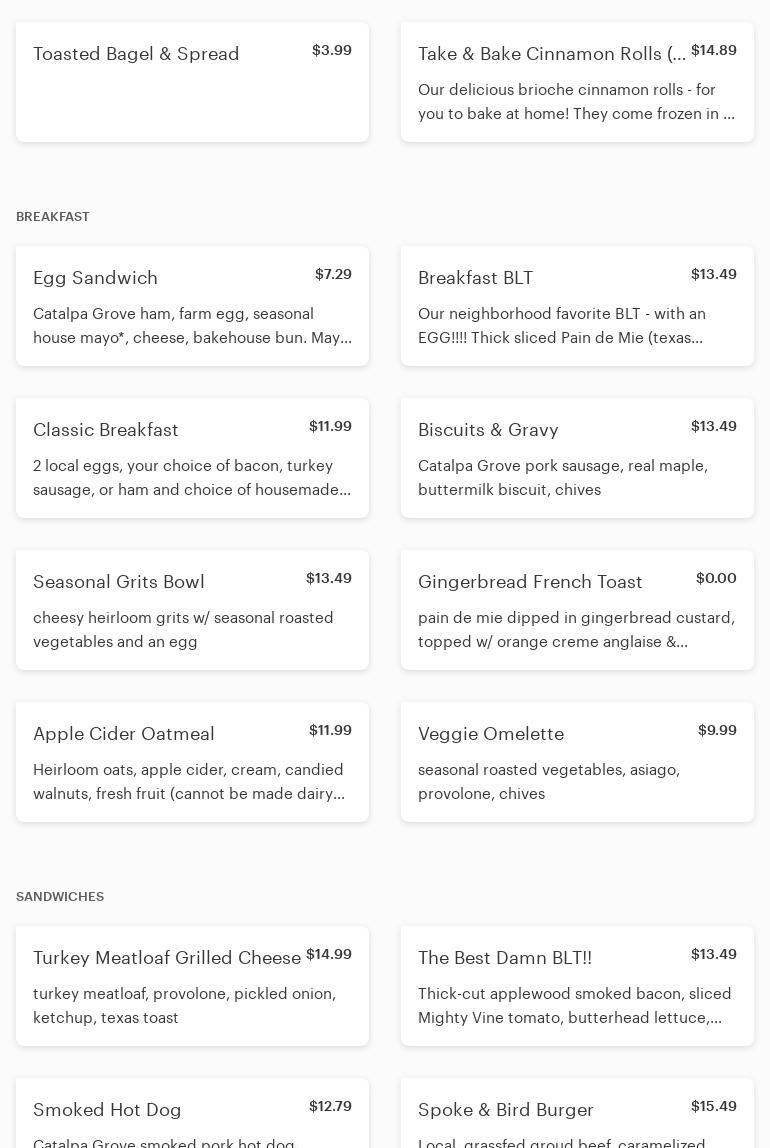The image size is (770, 1148).
Task: Select The Best Damn BLT!! card
Action: (x=577, y=986)
